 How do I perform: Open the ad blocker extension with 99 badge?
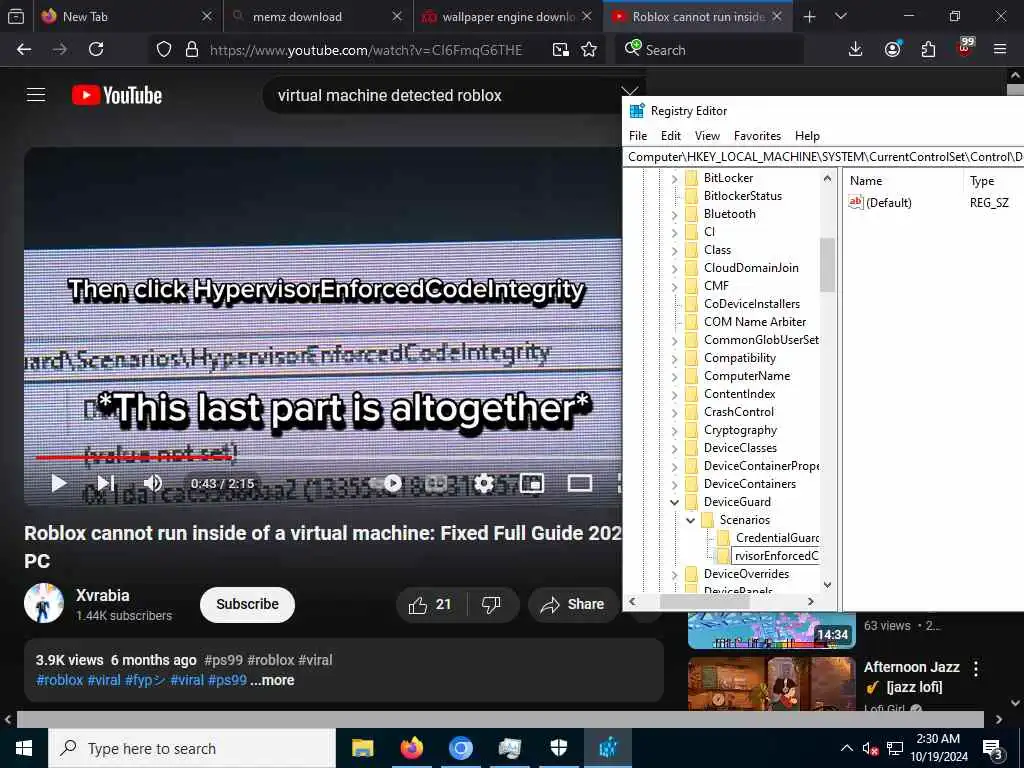965,48
